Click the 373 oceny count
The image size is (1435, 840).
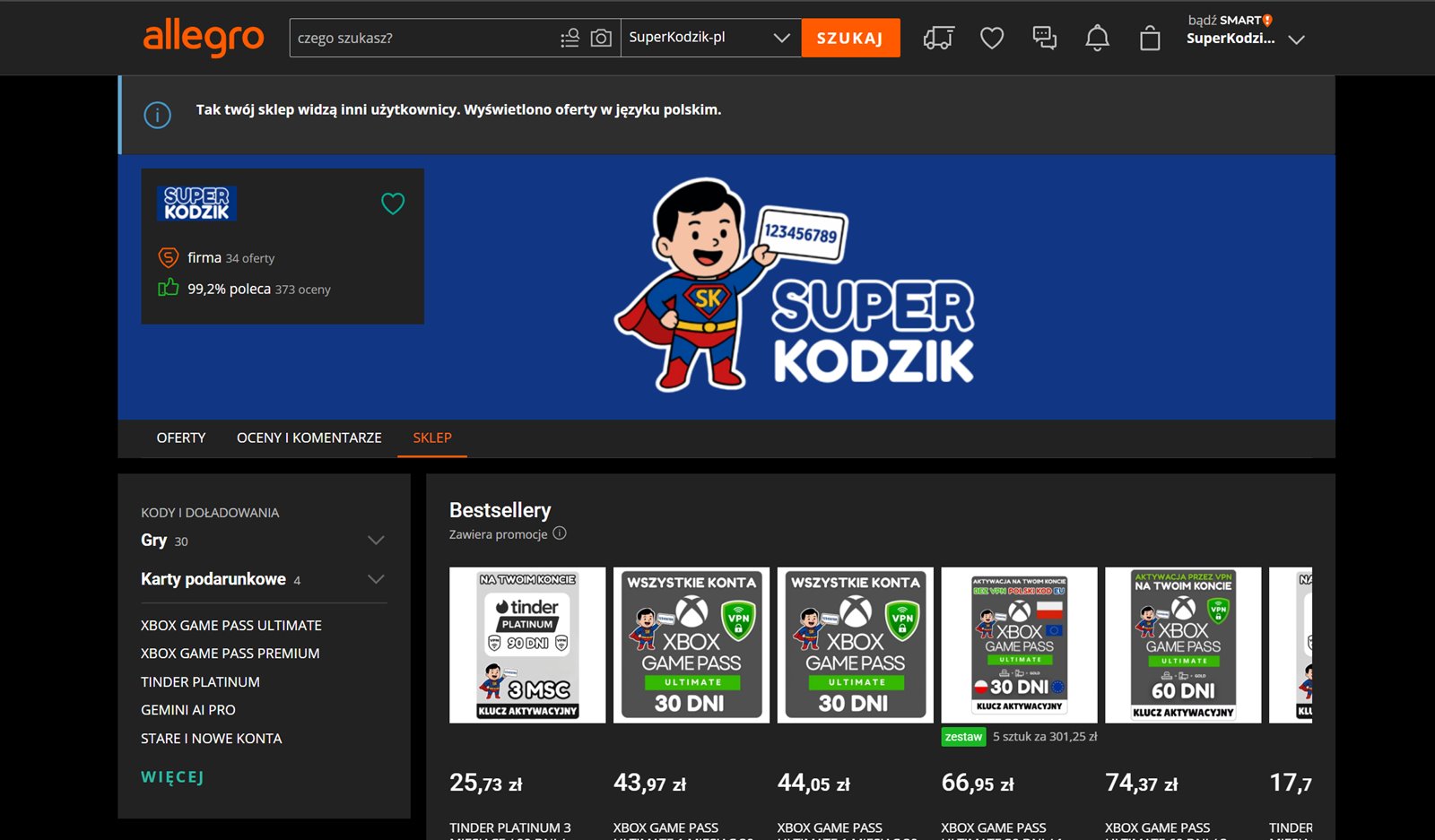tap(303, 290)
